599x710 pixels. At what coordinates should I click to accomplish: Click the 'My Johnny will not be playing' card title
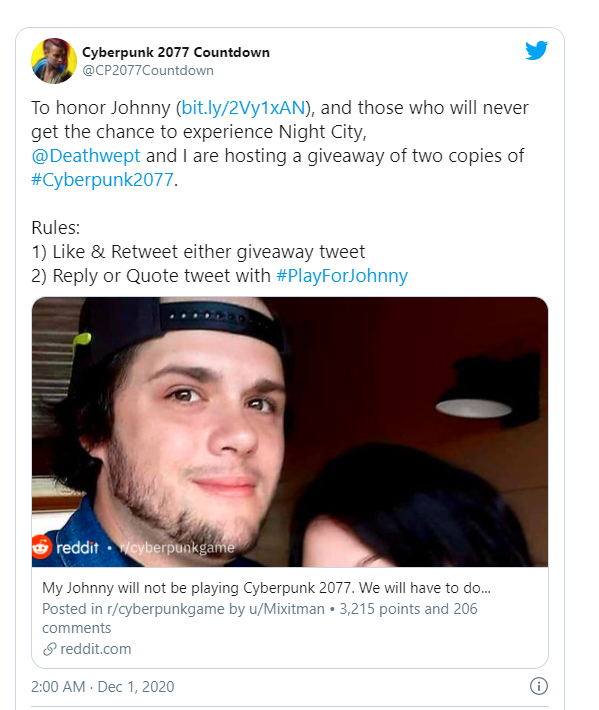266,588
